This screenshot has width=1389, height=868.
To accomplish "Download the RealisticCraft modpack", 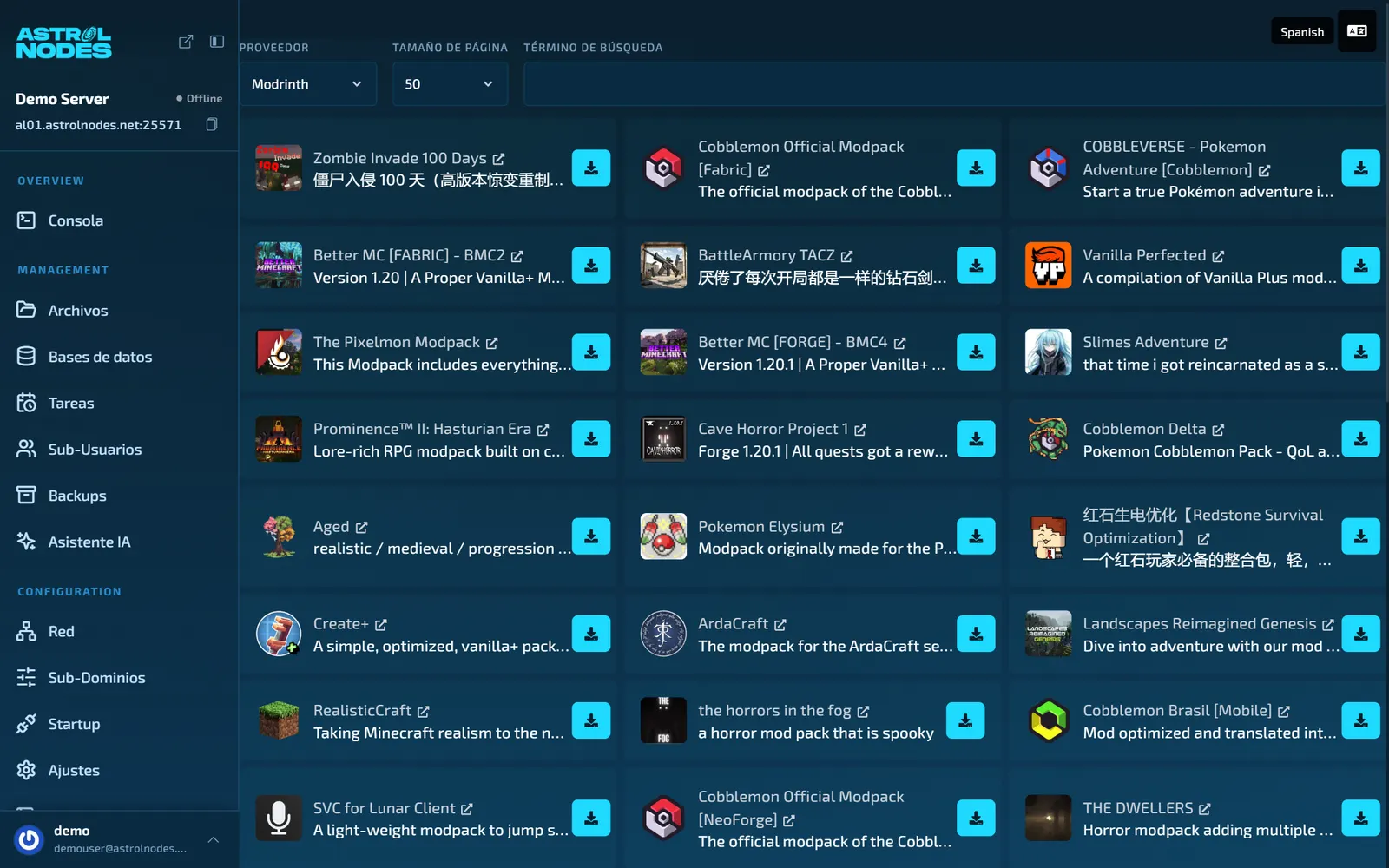I will (591, 720).
